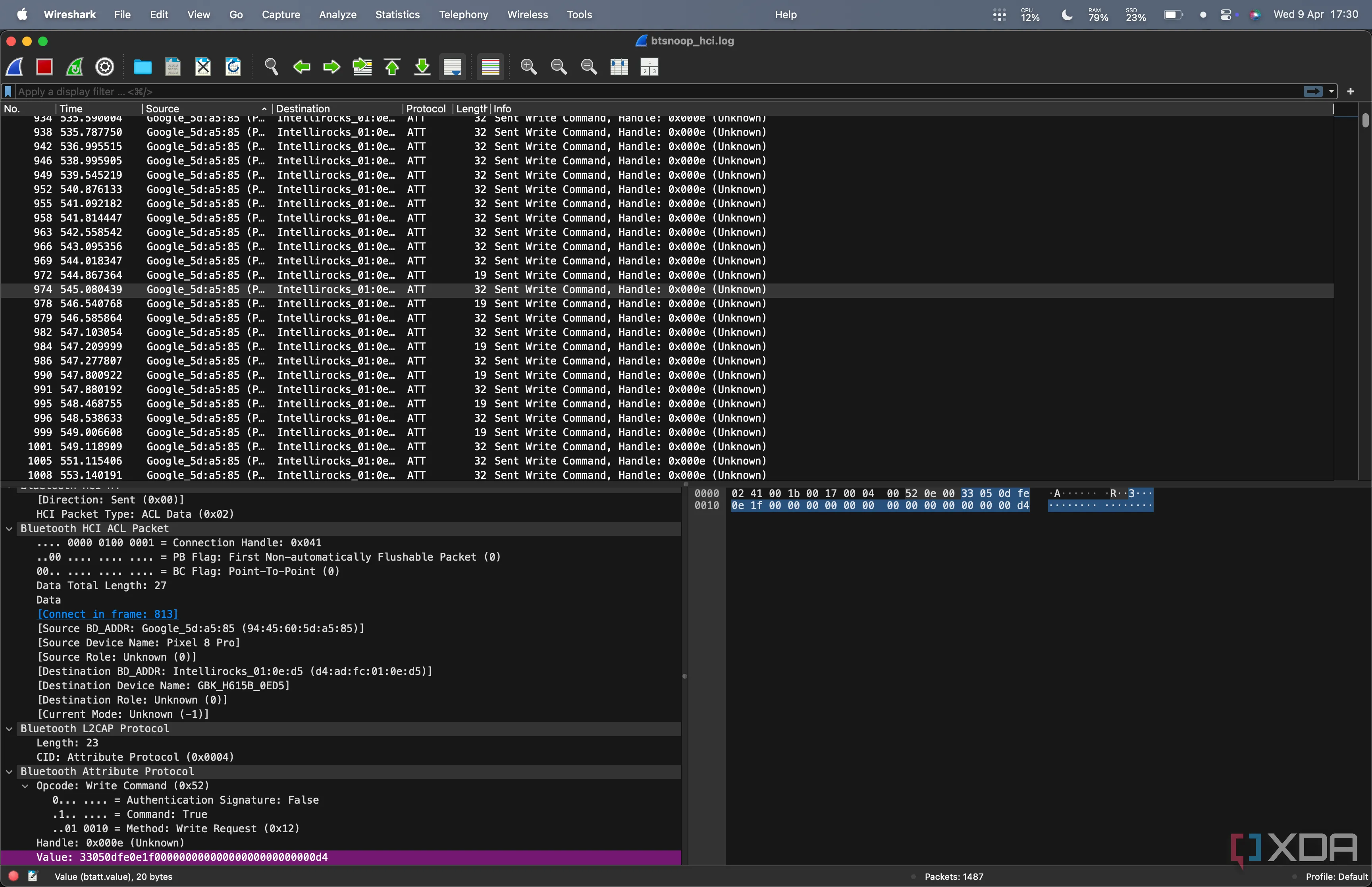This screenshot has height=887, width=1372.
Task: Close this capture file X icon
Action: click(202, 67)
